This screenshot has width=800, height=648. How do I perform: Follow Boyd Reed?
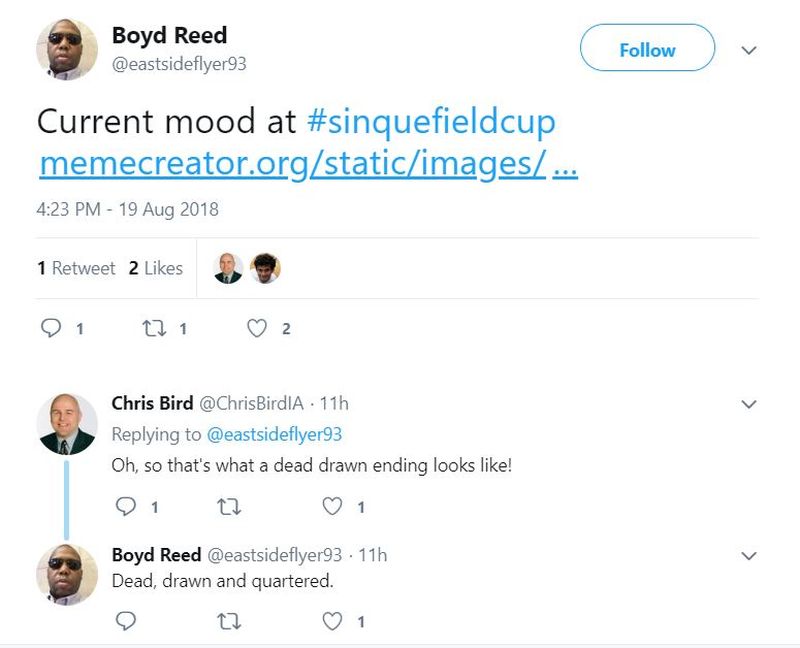(647, 49)
